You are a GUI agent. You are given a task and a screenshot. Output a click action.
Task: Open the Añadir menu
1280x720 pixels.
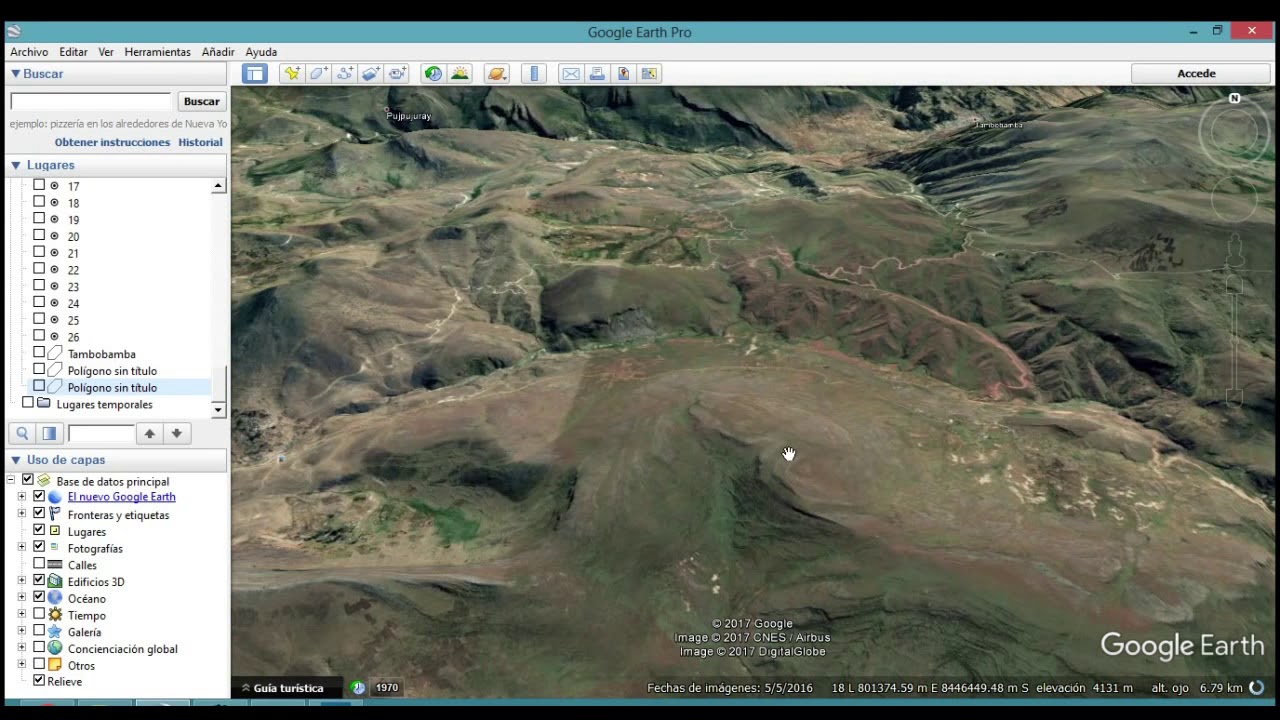pos(218,52)
